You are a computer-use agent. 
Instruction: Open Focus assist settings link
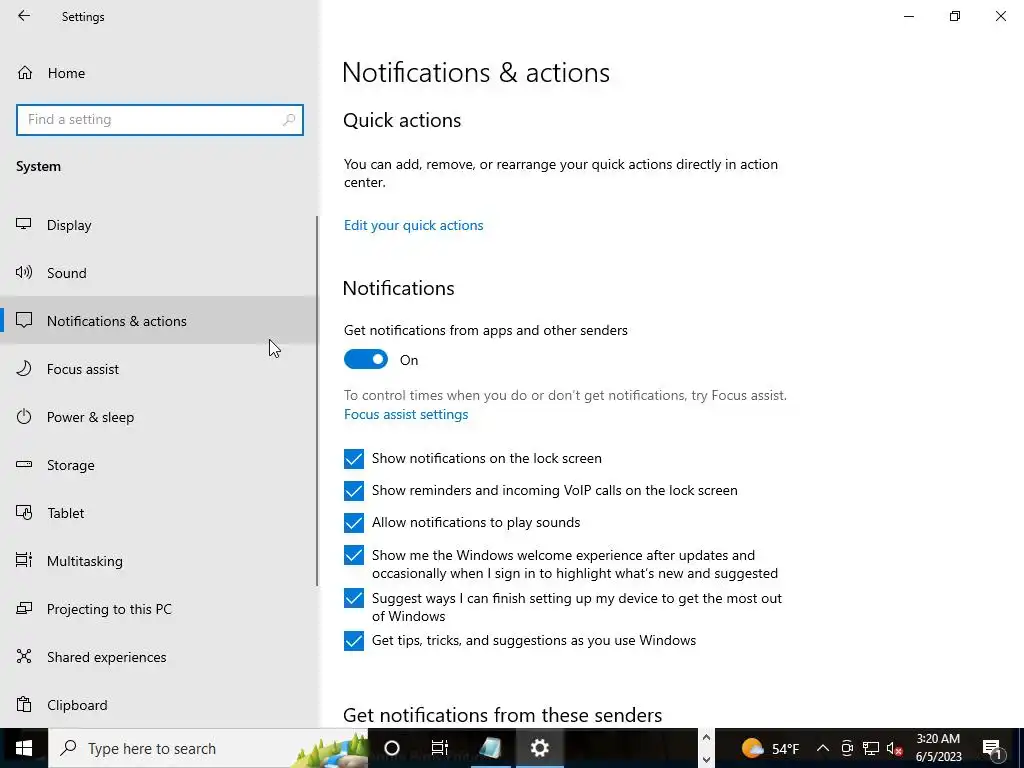406,414
